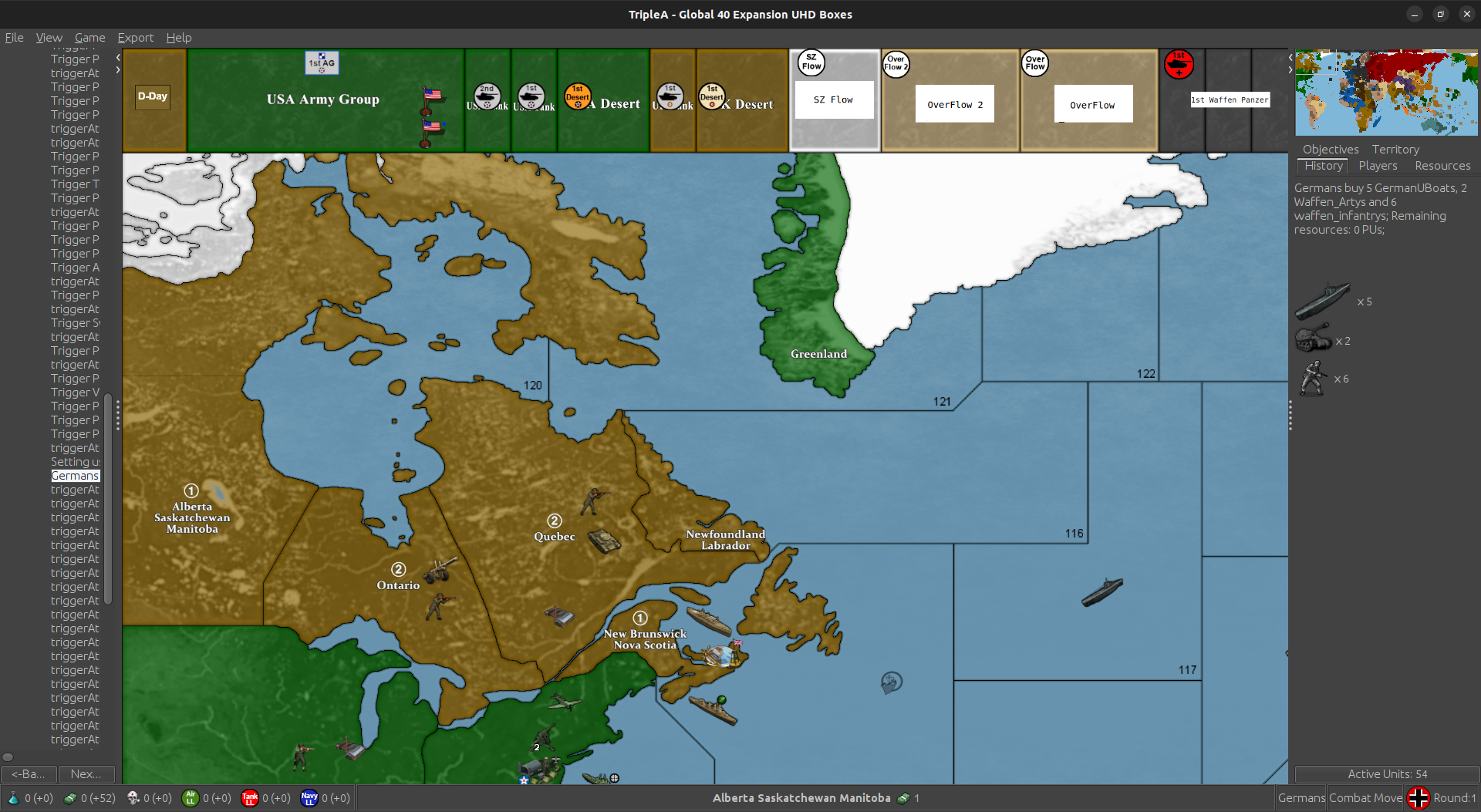Select the infantry unit in Quebec
The width and height of the screenshot is (1481, 812).
coord(593,500)
